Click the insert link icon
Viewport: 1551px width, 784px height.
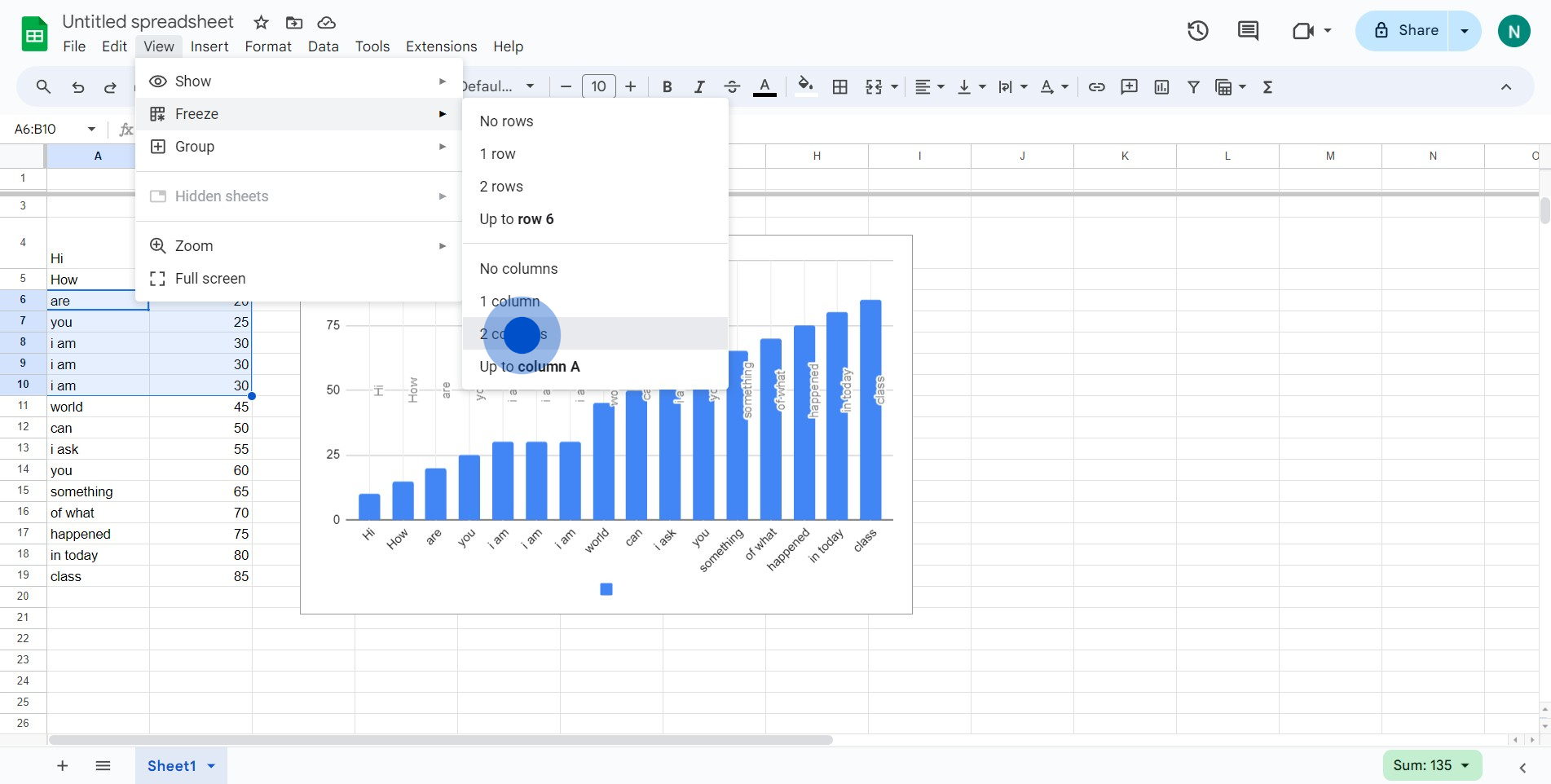1097,87
